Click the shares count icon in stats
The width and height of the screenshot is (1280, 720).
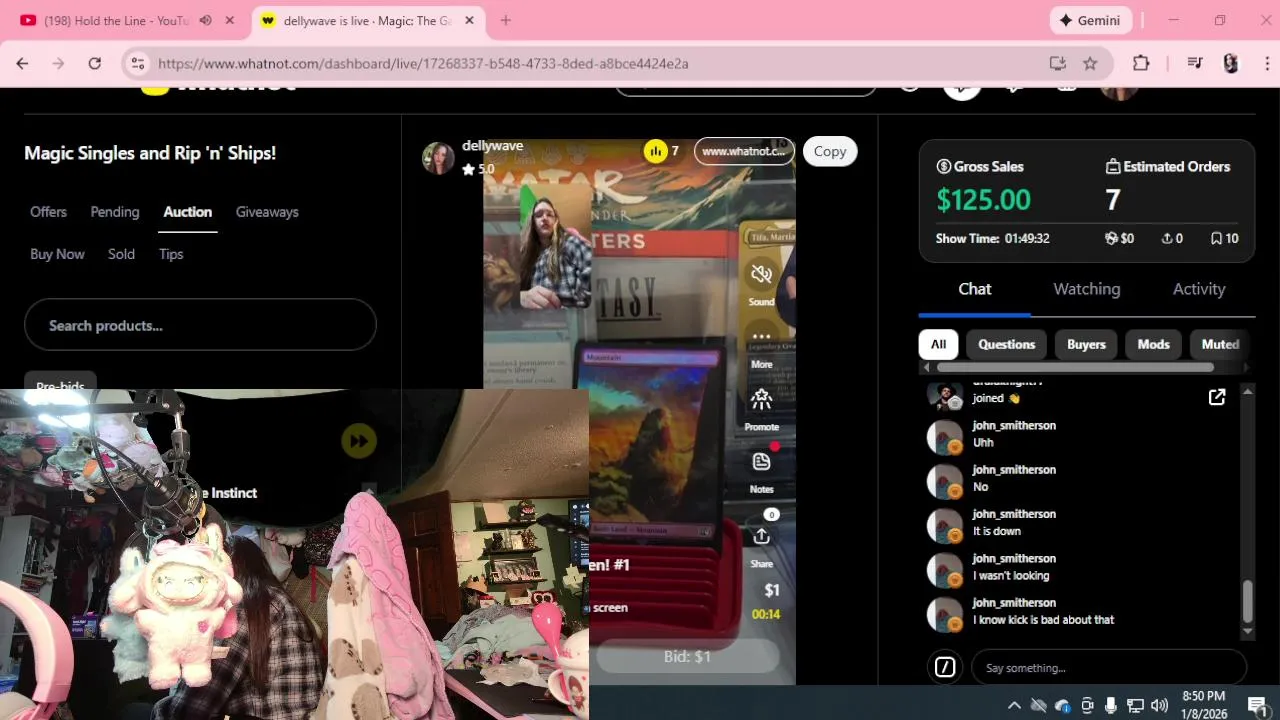tap(1166, 238)
